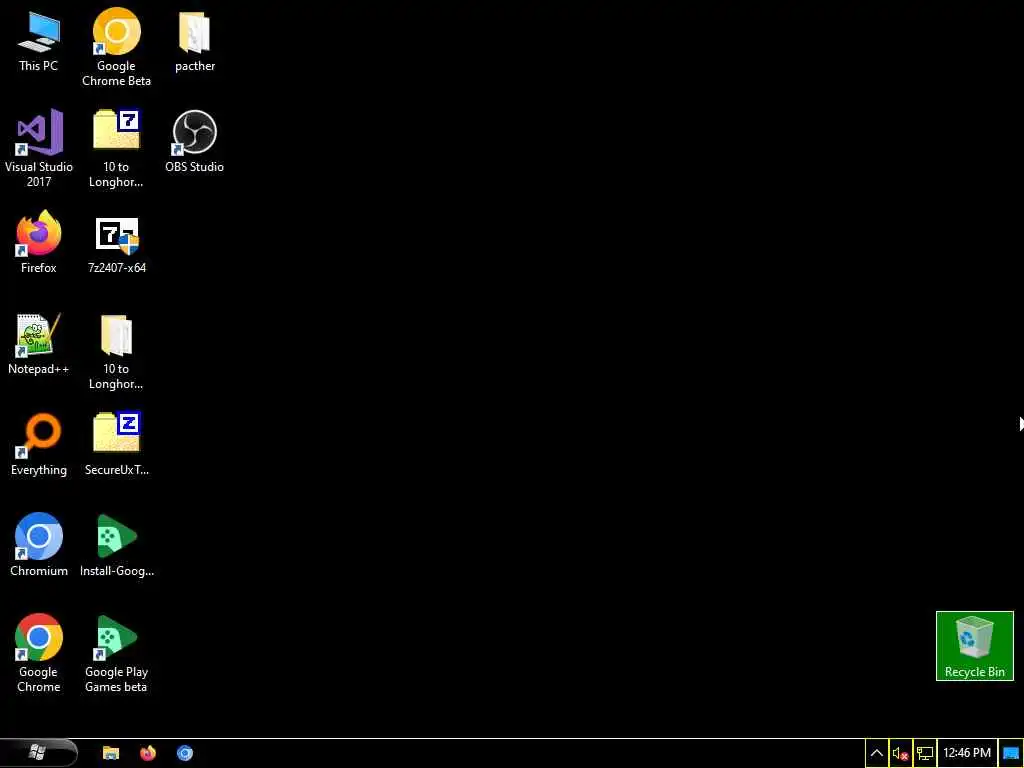This screenshot has width=1024, height=768.
Task: Select the Google Play Games beta shortcut
Action: tap(116, 653)
